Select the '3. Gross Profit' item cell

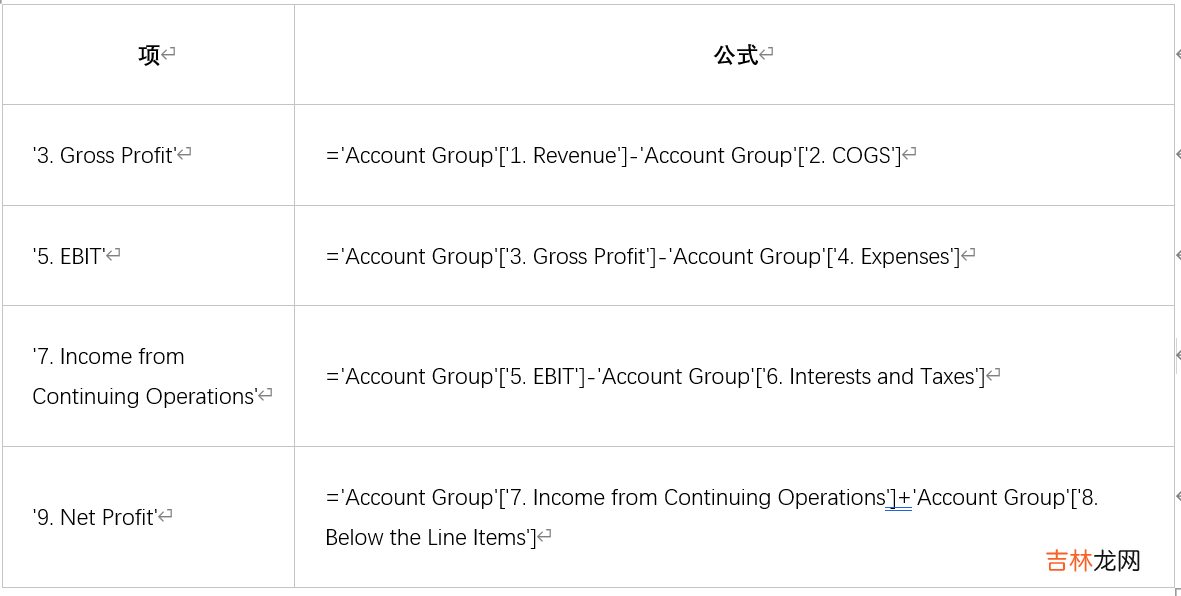pyautogui.click(x=104, y=155)
